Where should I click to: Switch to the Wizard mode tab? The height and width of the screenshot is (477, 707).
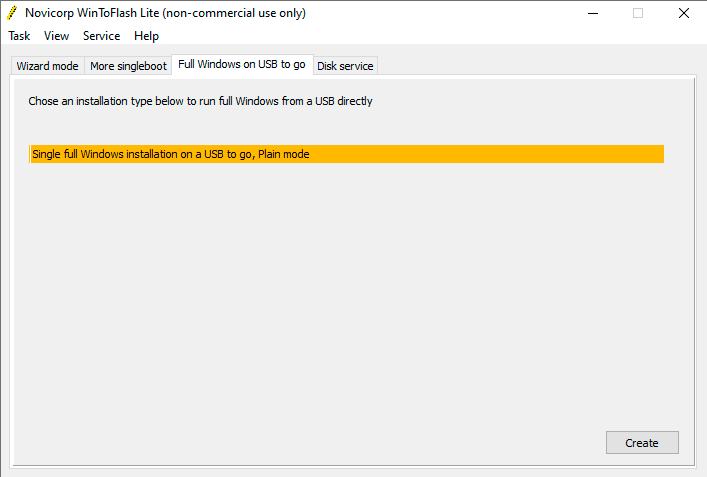[47, 66]
